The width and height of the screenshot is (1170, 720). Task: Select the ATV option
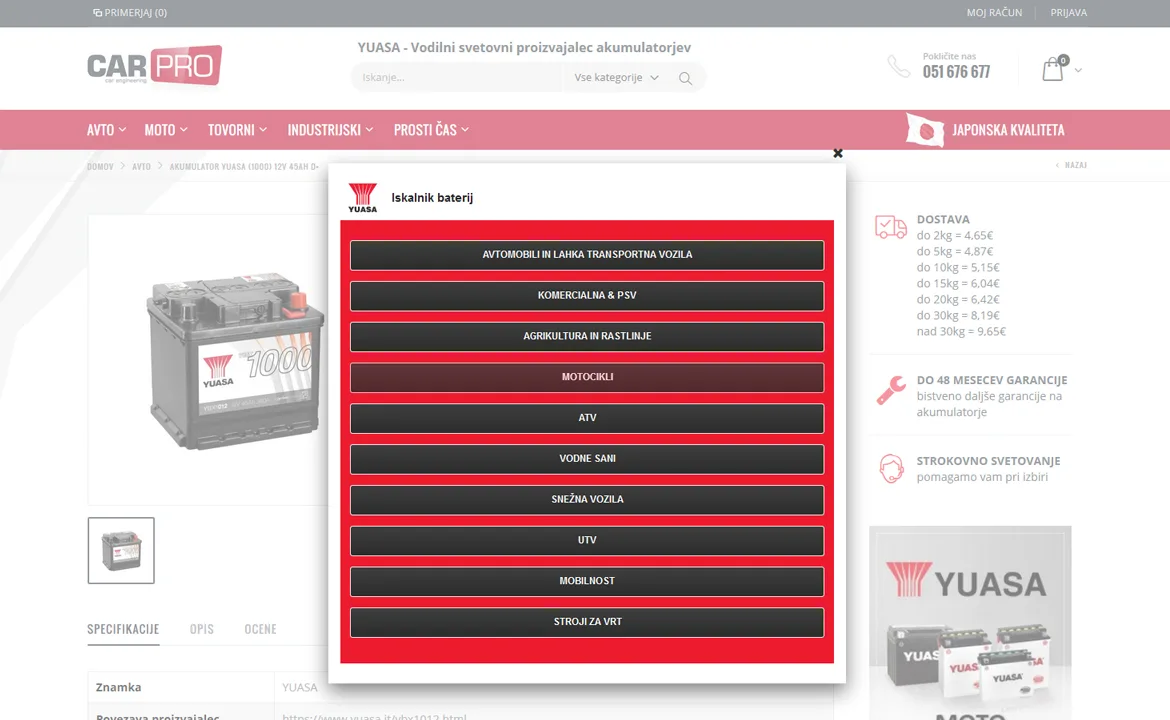click(587, 418)
